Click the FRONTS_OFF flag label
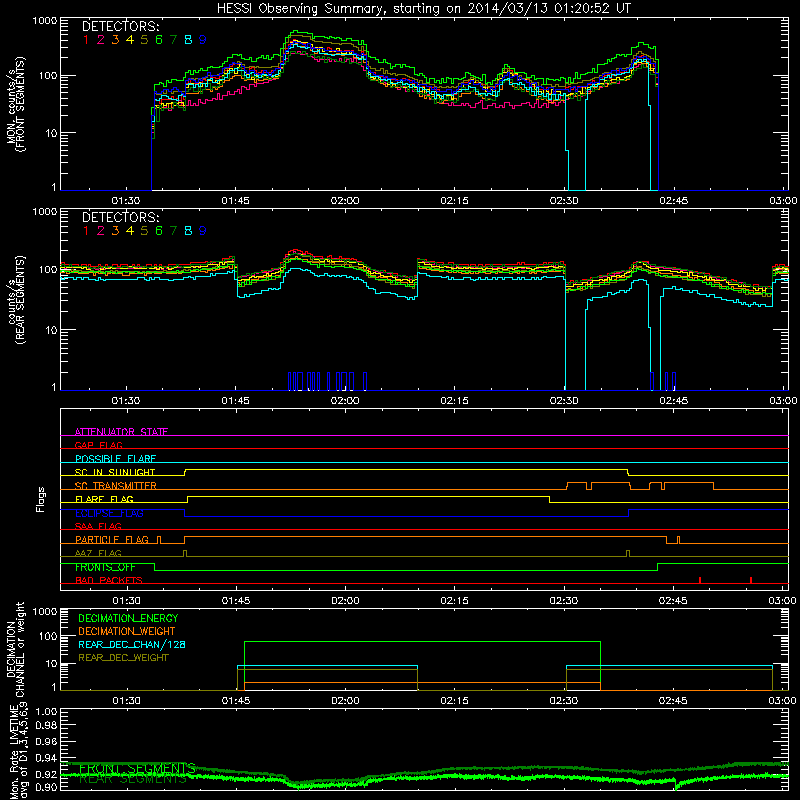This screenshot has width=800, height=800. (x=105, y=567)
